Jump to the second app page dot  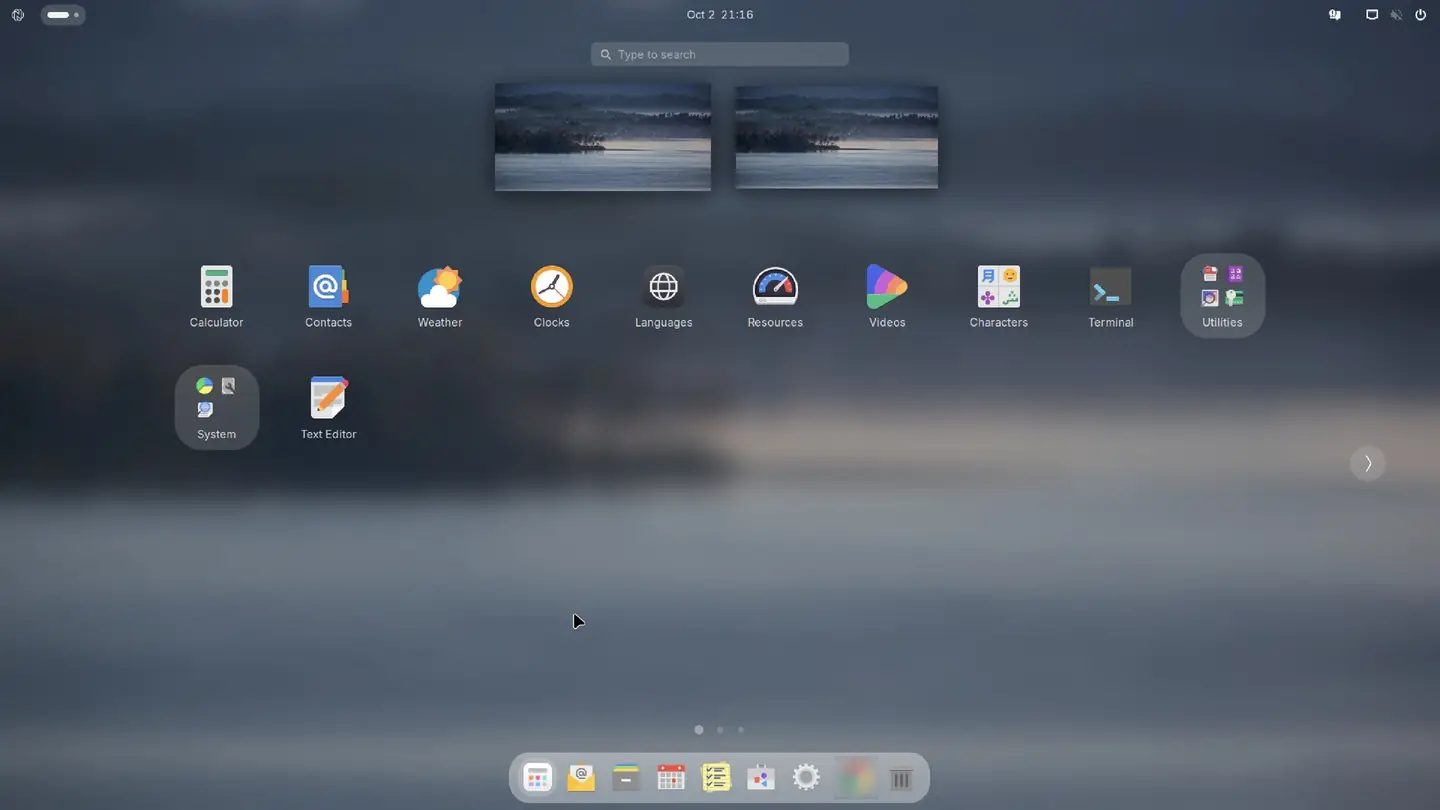(720, 730)
